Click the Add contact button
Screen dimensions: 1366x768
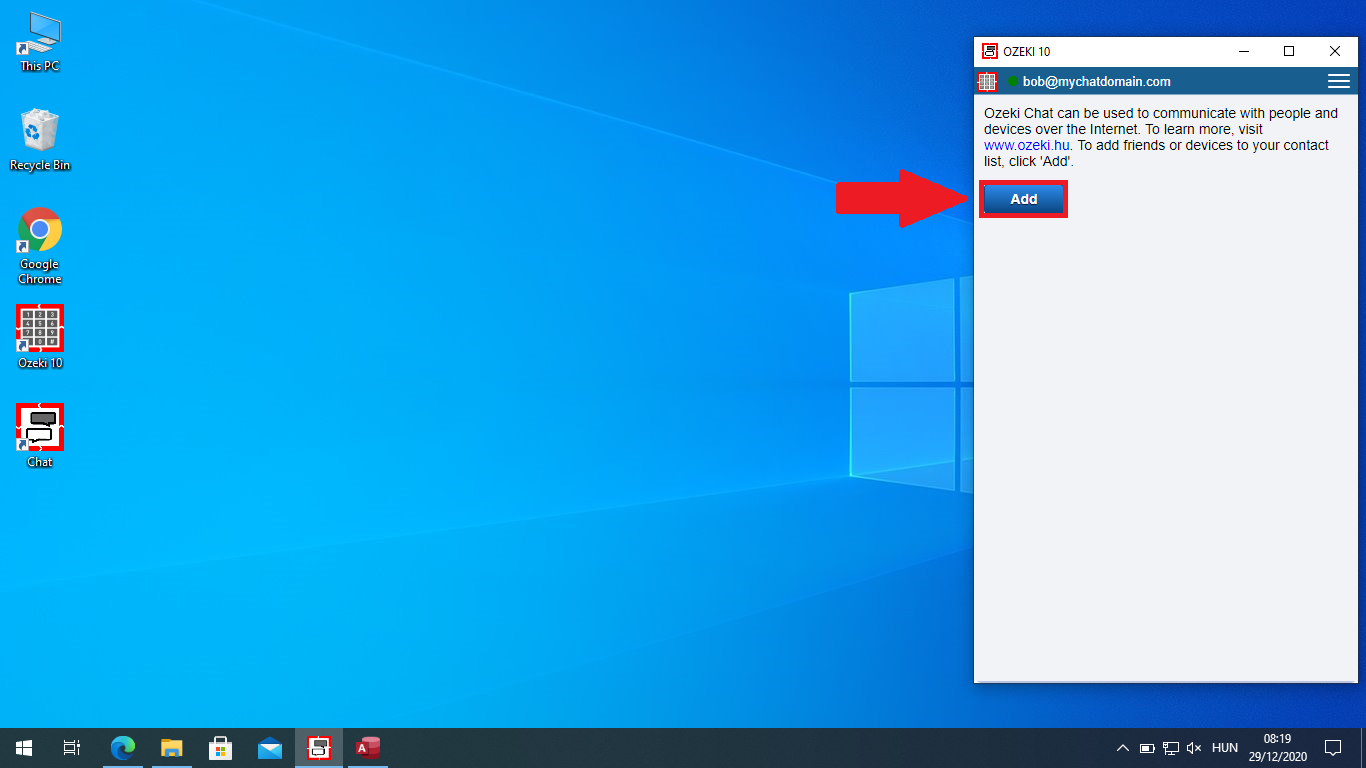[1023, 199]
